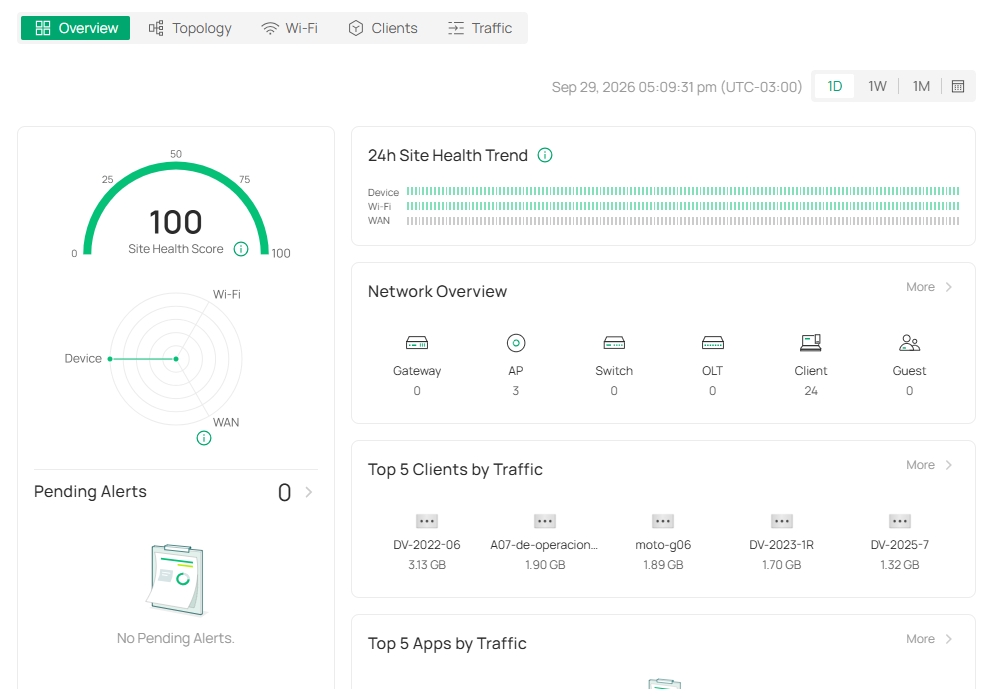This screenshot has width=991, height=689.
Task: Open More for Top 5 Clients by Traffic
Action: (929, 465)
